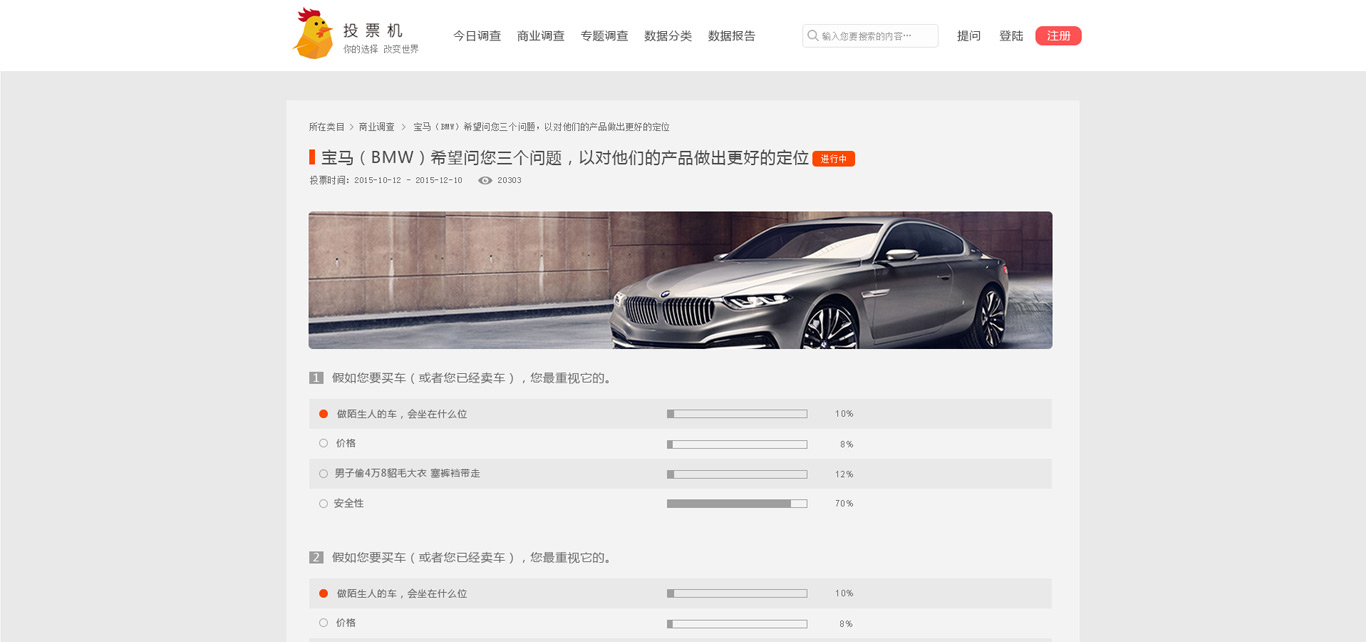Image resolution: width=1366 pixels, height=642 pixels.
Task: Click the 70% value in question 1
Action: click(x=844, y=504)
